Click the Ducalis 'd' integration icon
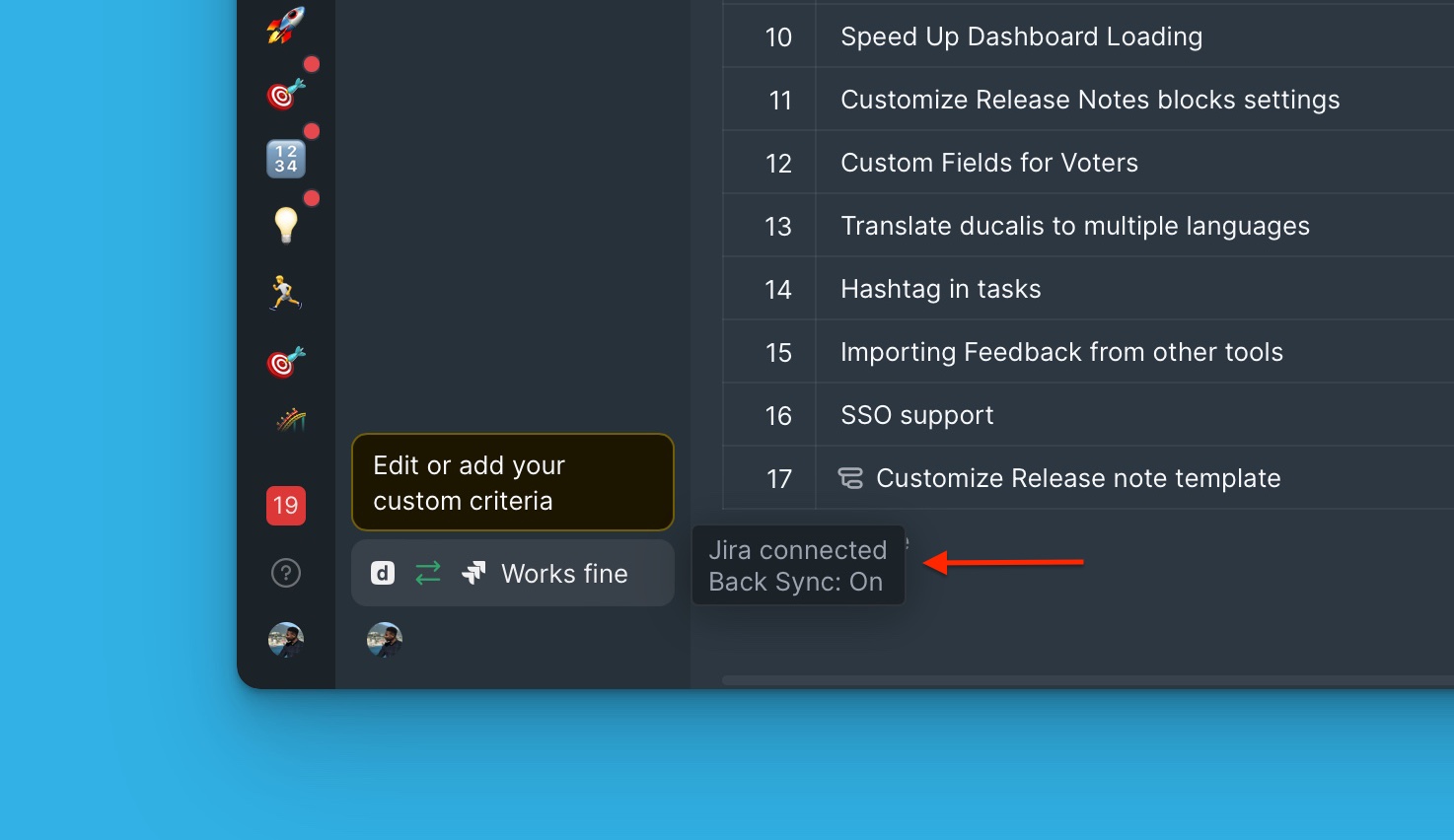1454x840 pixels. (382, 572)
